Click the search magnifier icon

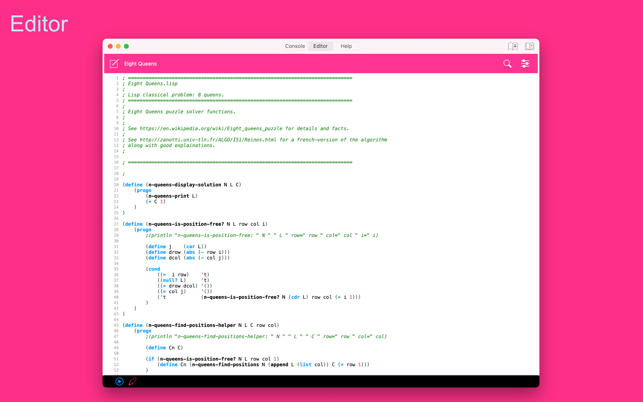tap(507, 64)
